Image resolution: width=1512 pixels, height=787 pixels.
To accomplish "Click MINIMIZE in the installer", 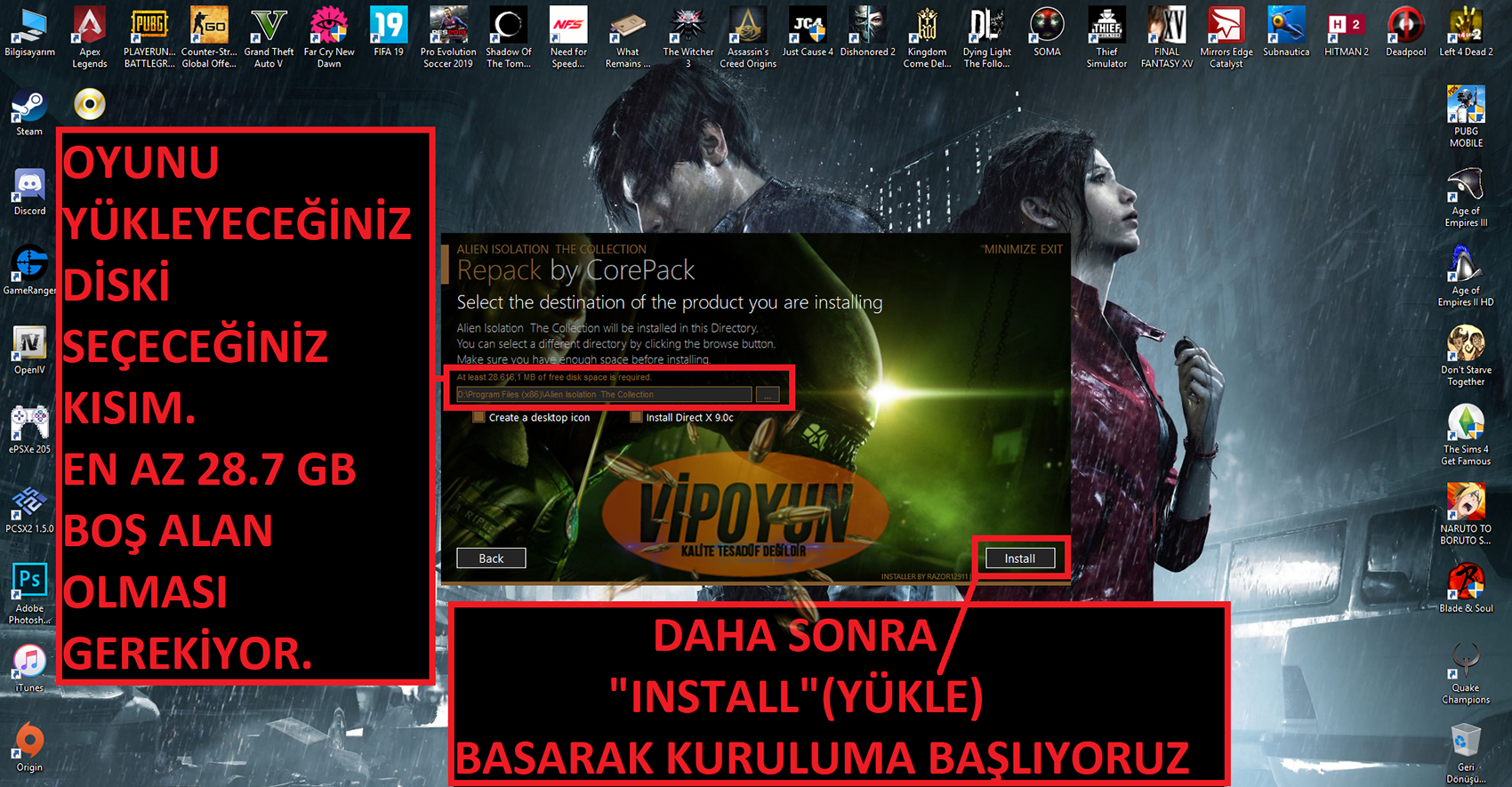I will click(1009, 249).
